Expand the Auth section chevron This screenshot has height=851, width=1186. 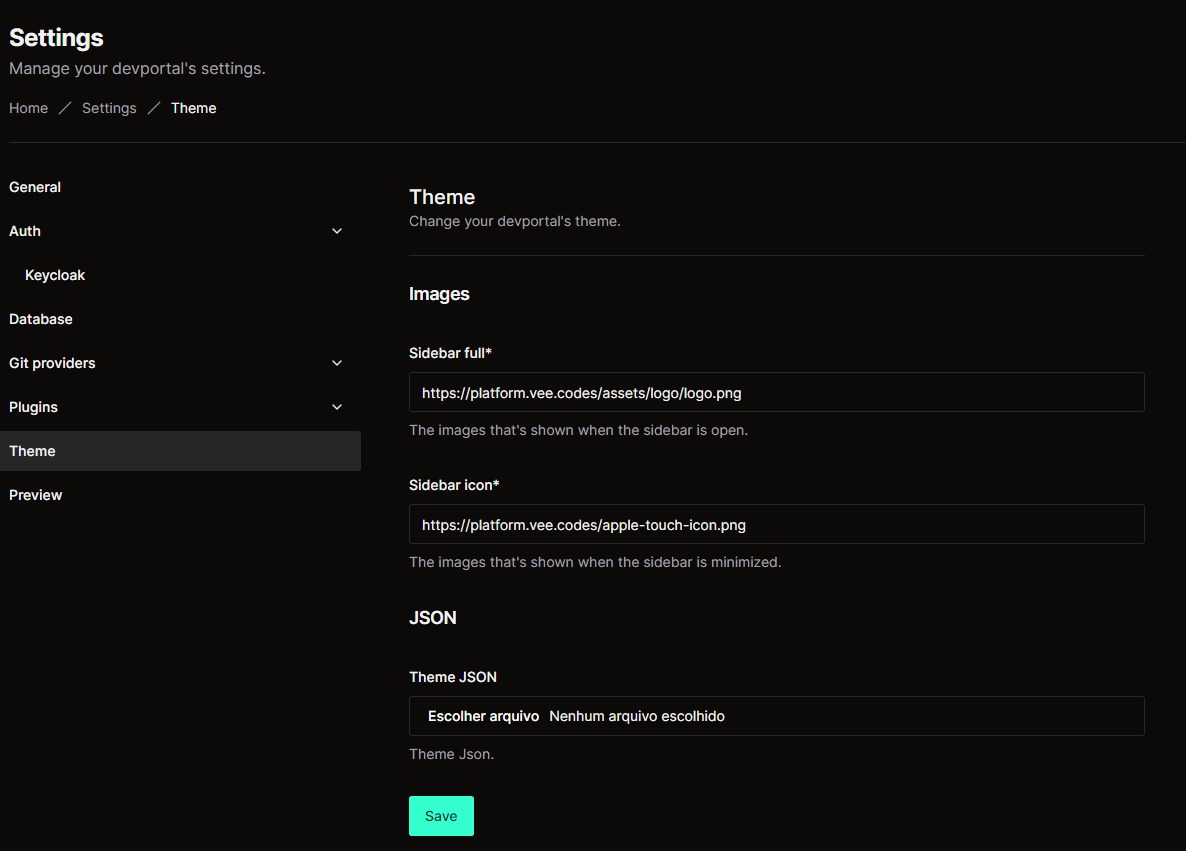(337, 231)
